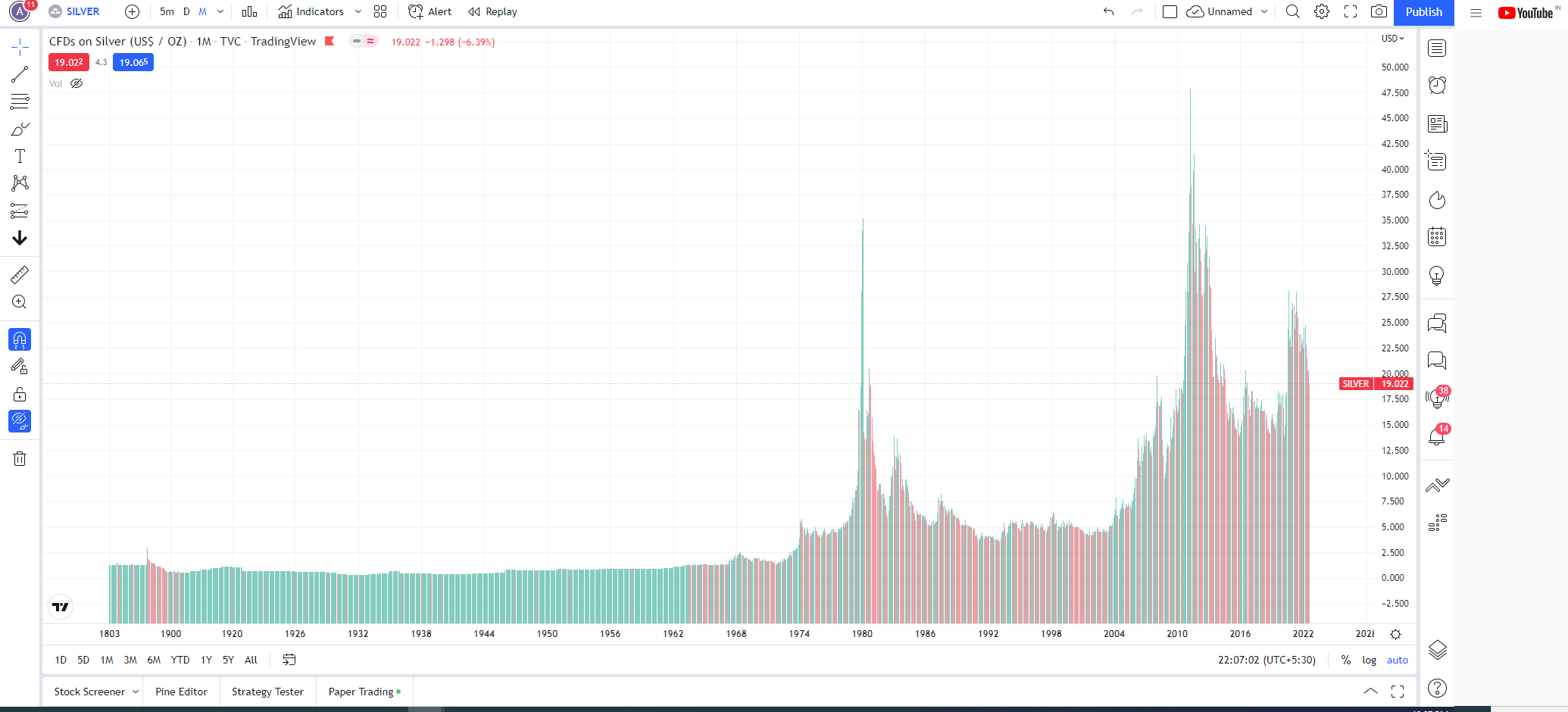Open the watchlist panel icon
The image size is (1568, 712).
pyautogui.click(x=1437, y=48)
